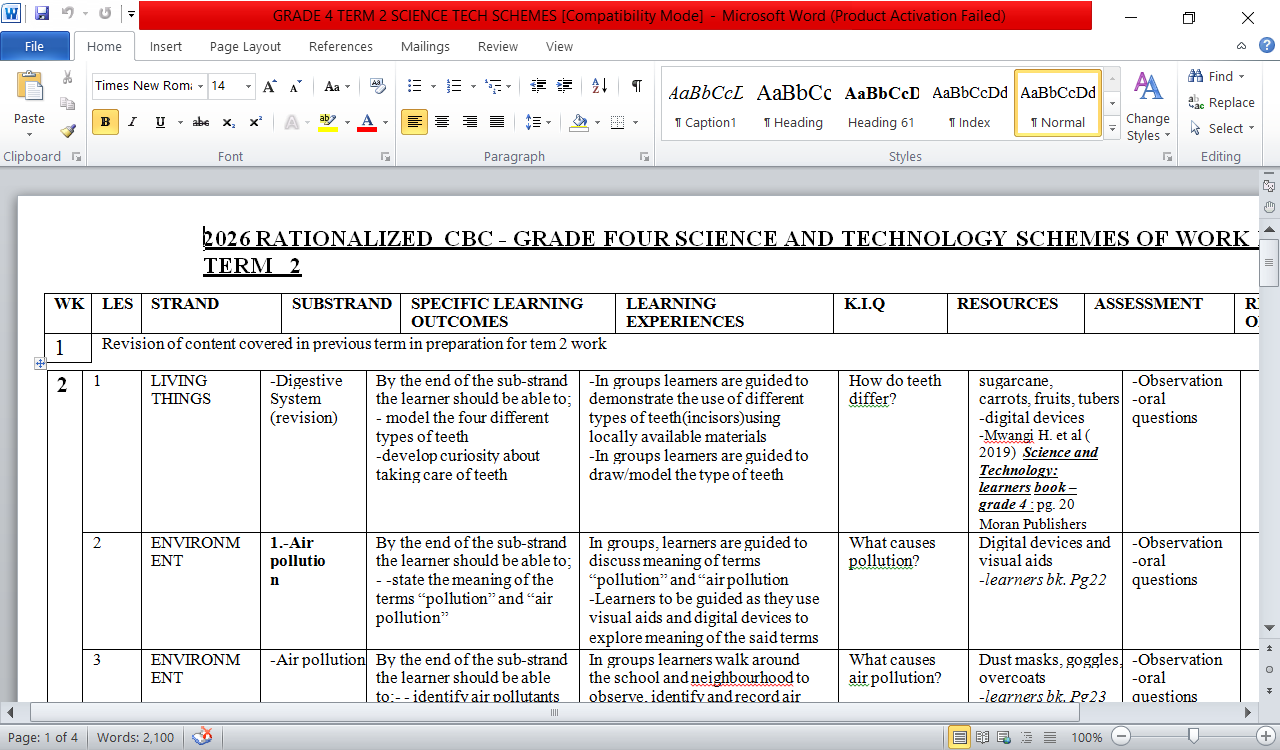Open the font size dropdown
The height and width of the screenshot is (750, 1280).
[x=247, y=86]
